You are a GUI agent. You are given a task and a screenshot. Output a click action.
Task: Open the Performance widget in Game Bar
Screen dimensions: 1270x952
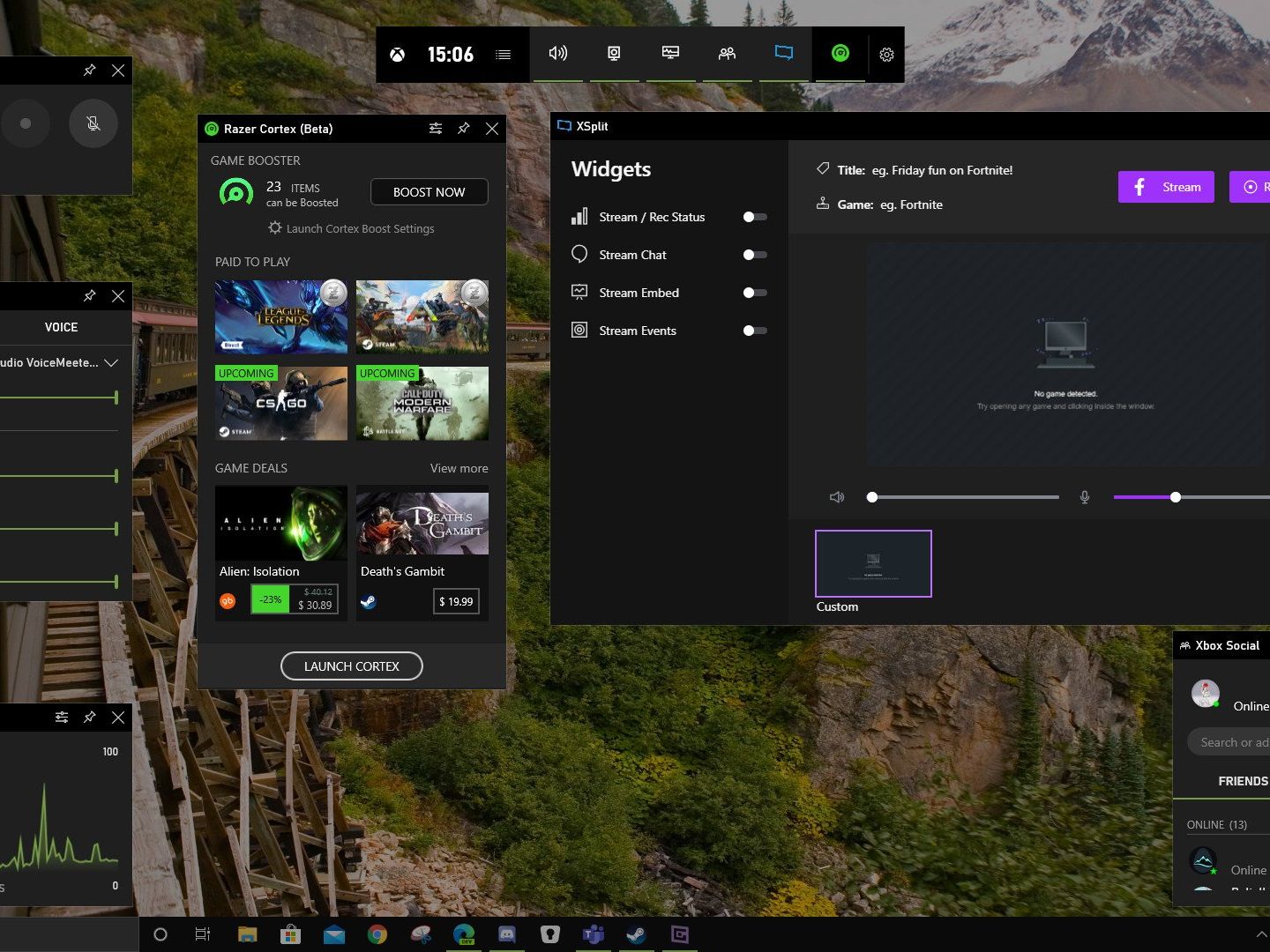pos(670,54)
